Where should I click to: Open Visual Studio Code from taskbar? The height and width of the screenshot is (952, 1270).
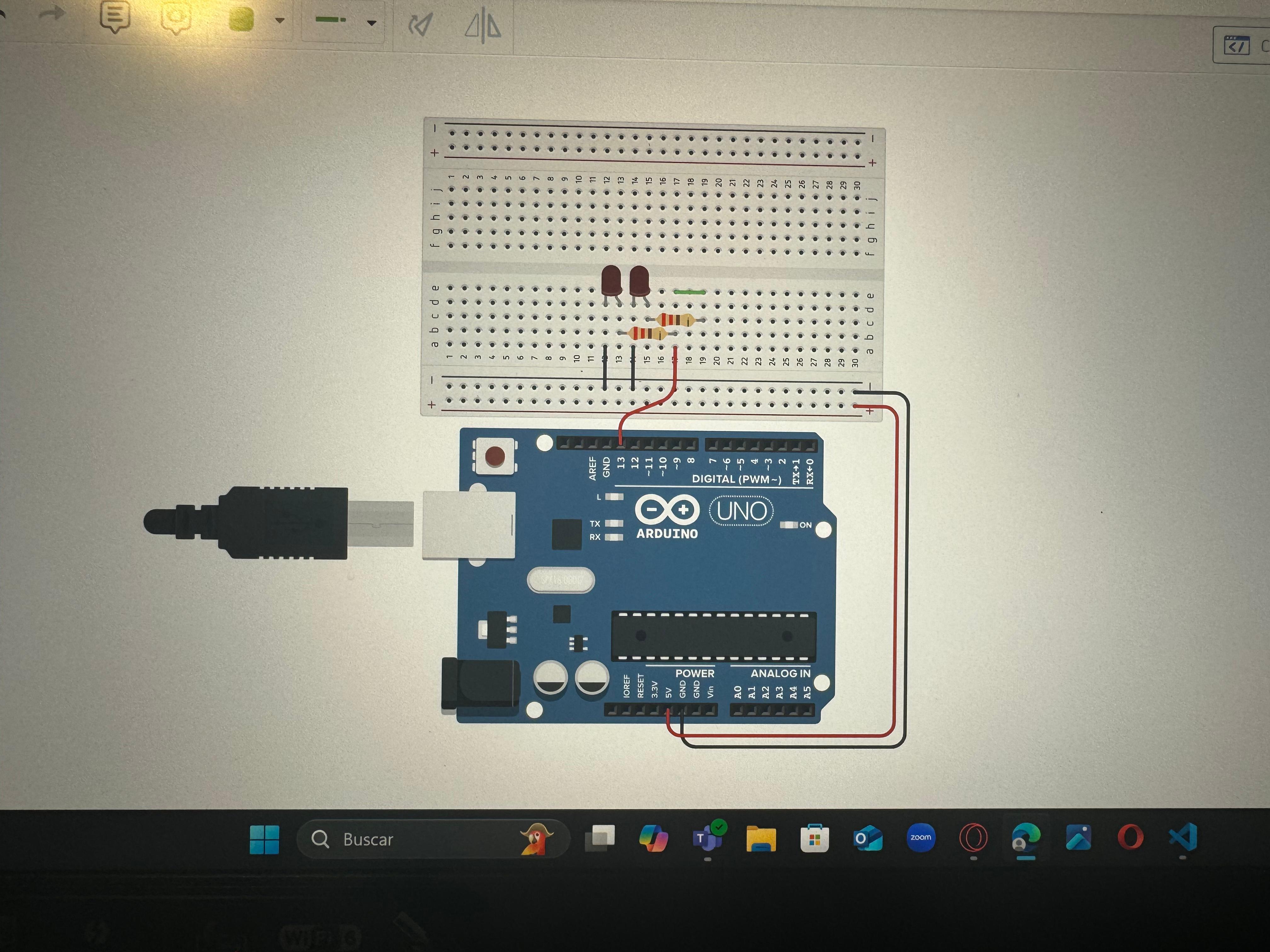[x=1183, y=837]
